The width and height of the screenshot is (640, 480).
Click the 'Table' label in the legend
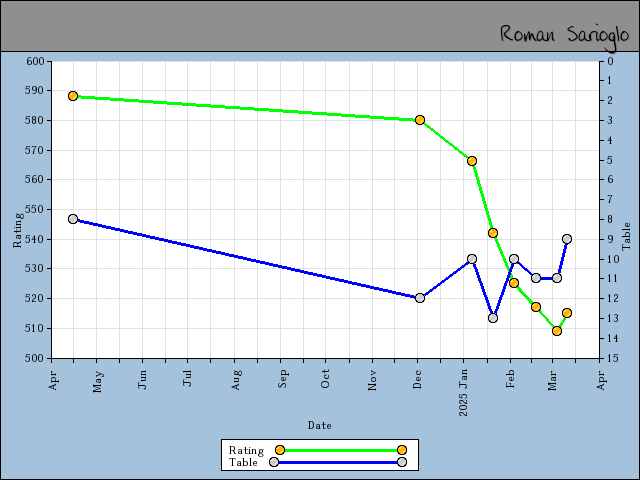[243, 462]
